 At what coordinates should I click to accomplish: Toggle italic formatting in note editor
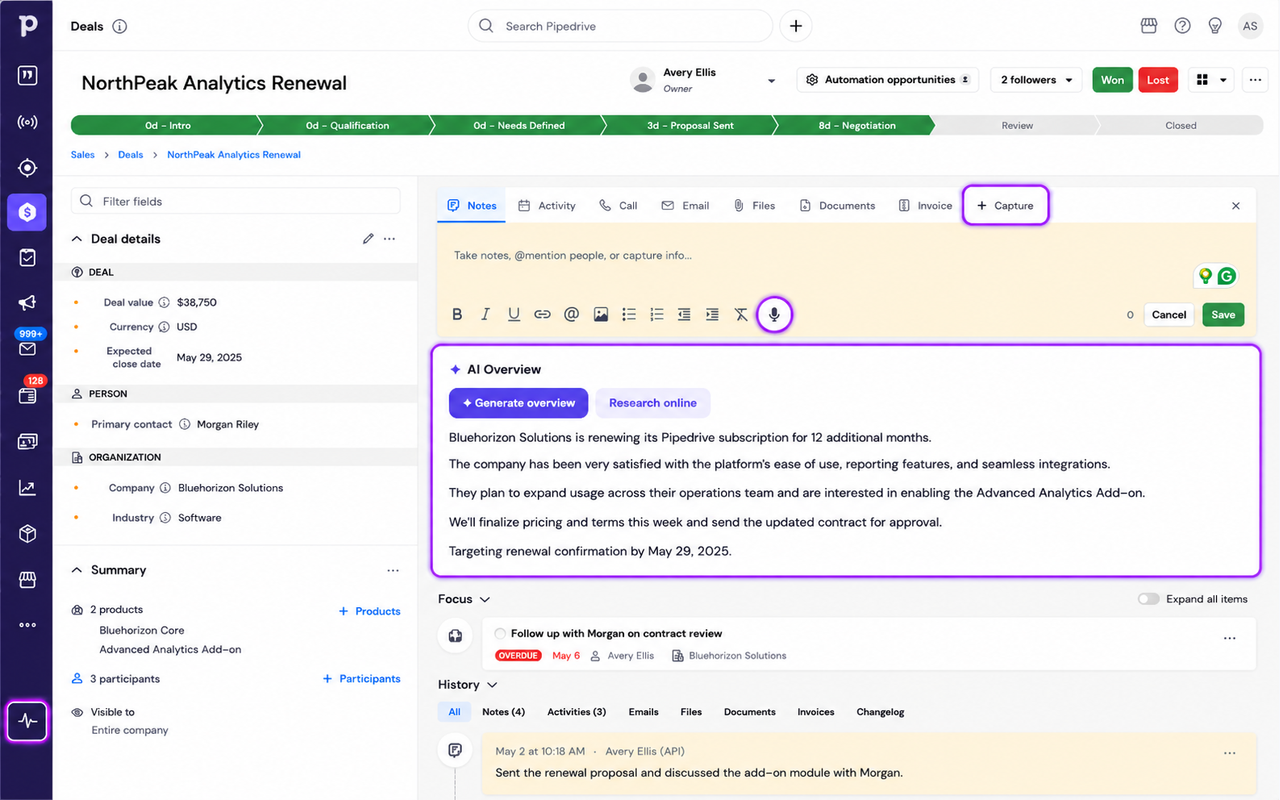485,314
